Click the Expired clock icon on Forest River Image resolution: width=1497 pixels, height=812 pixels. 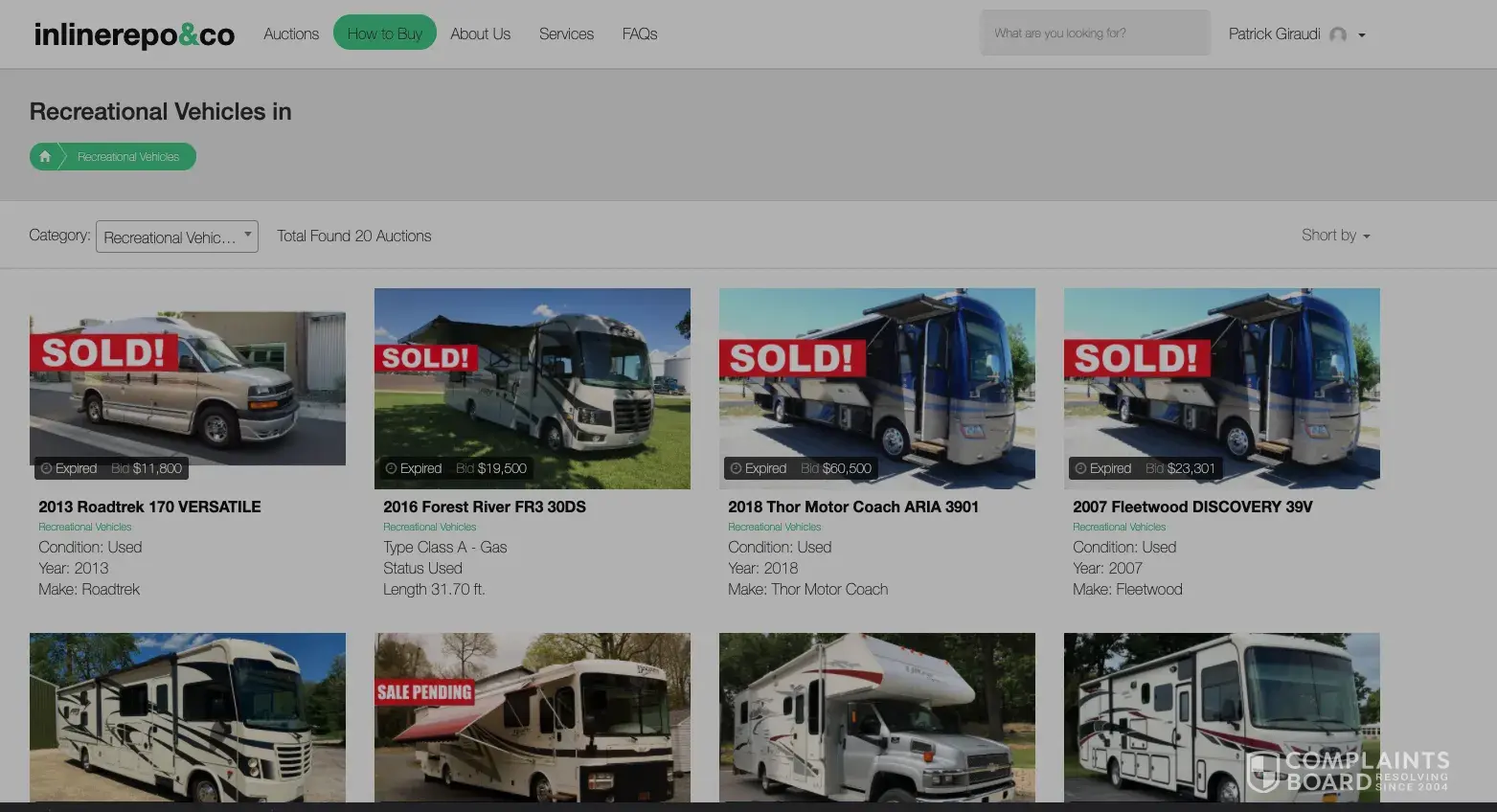click(x=391, y=468)
